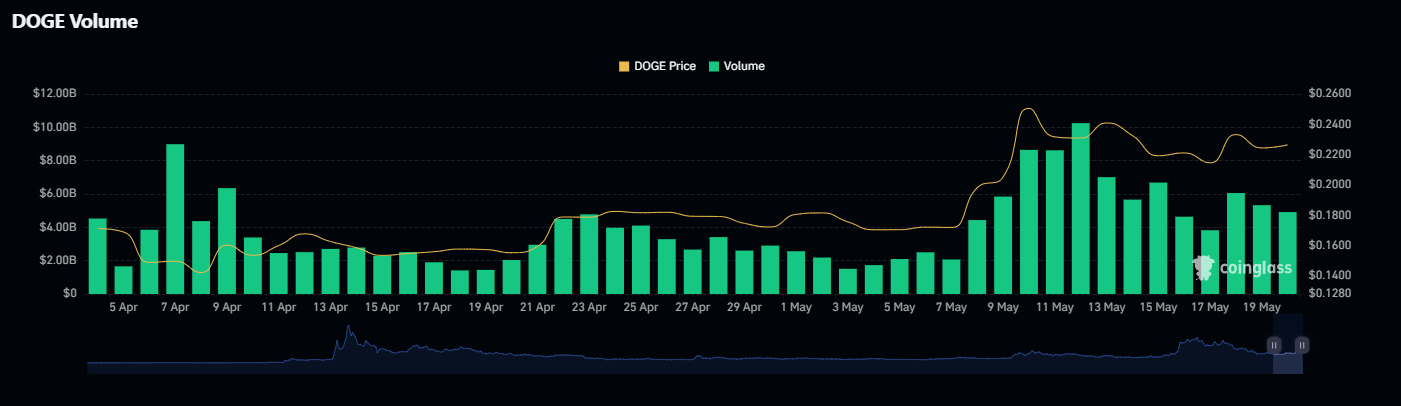
Task: Click the 17 May date label
Action: point(1210,308)
